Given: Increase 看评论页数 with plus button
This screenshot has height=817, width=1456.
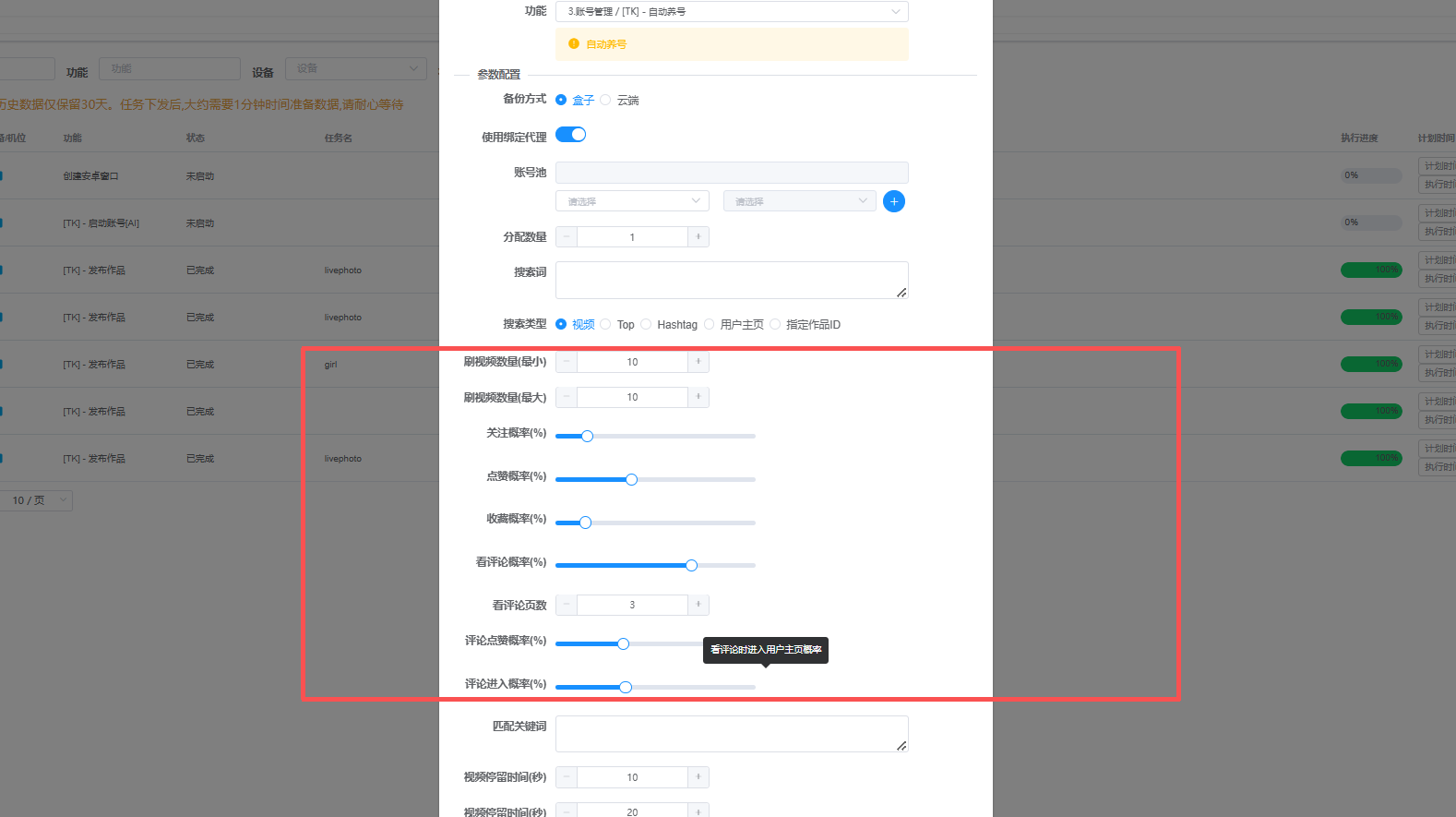Looking at the screenshot, I should click(x=698, y=605).
